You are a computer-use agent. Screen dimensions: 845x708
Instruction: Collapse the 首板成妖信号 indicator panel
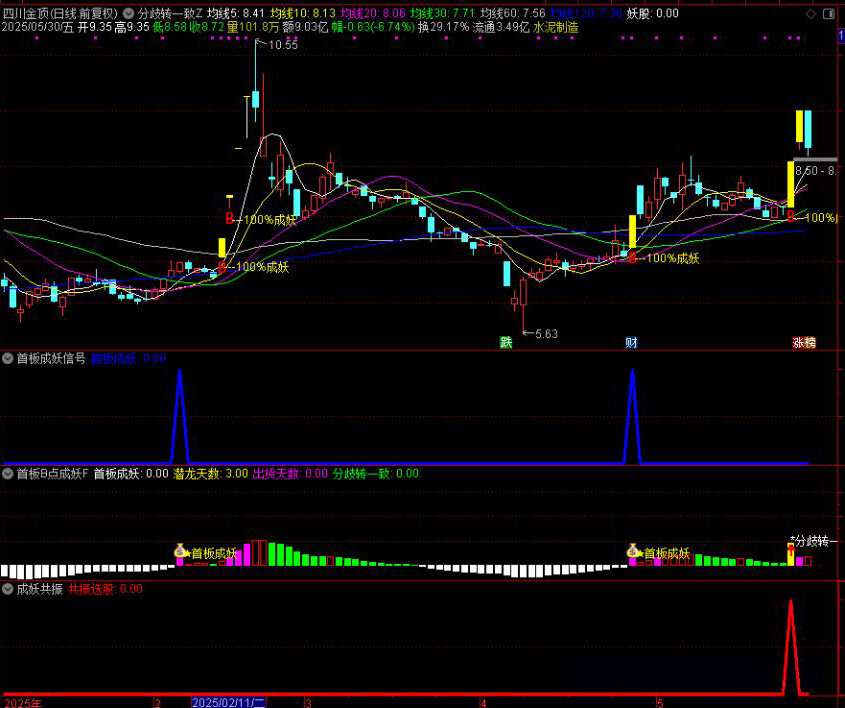(8, 357)
